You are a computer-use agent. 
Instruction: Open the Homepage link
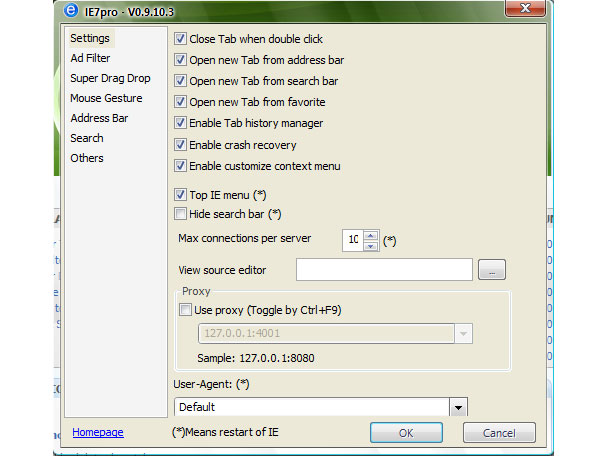pyautogui.click(x=98, y=432)
